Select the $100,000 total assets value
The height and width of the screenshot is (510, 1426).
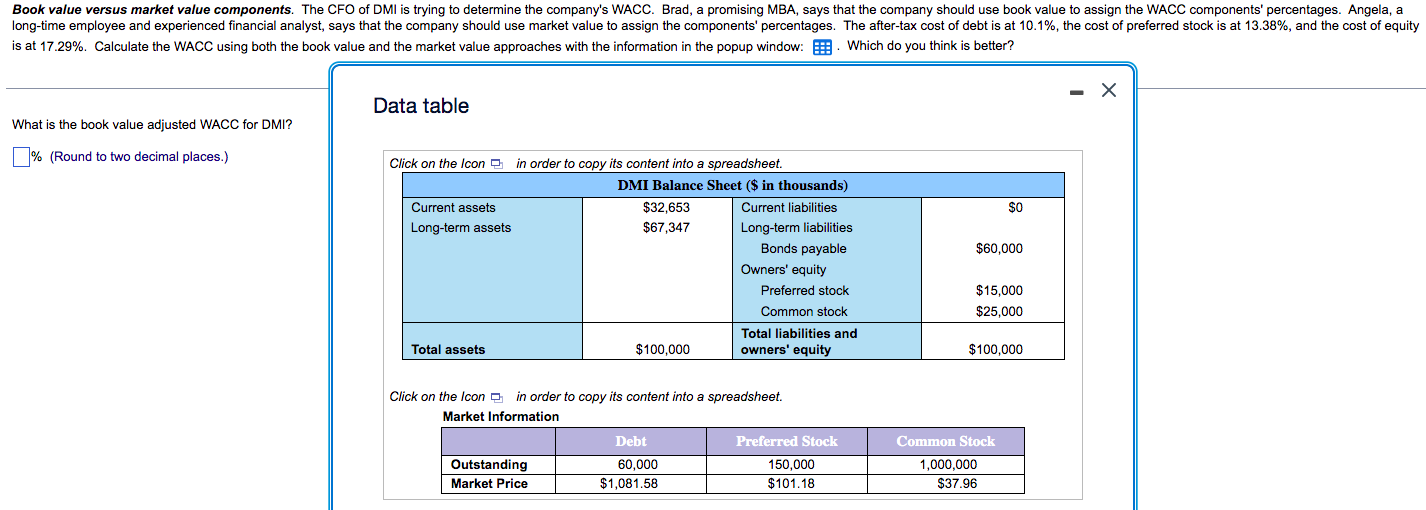663,350
